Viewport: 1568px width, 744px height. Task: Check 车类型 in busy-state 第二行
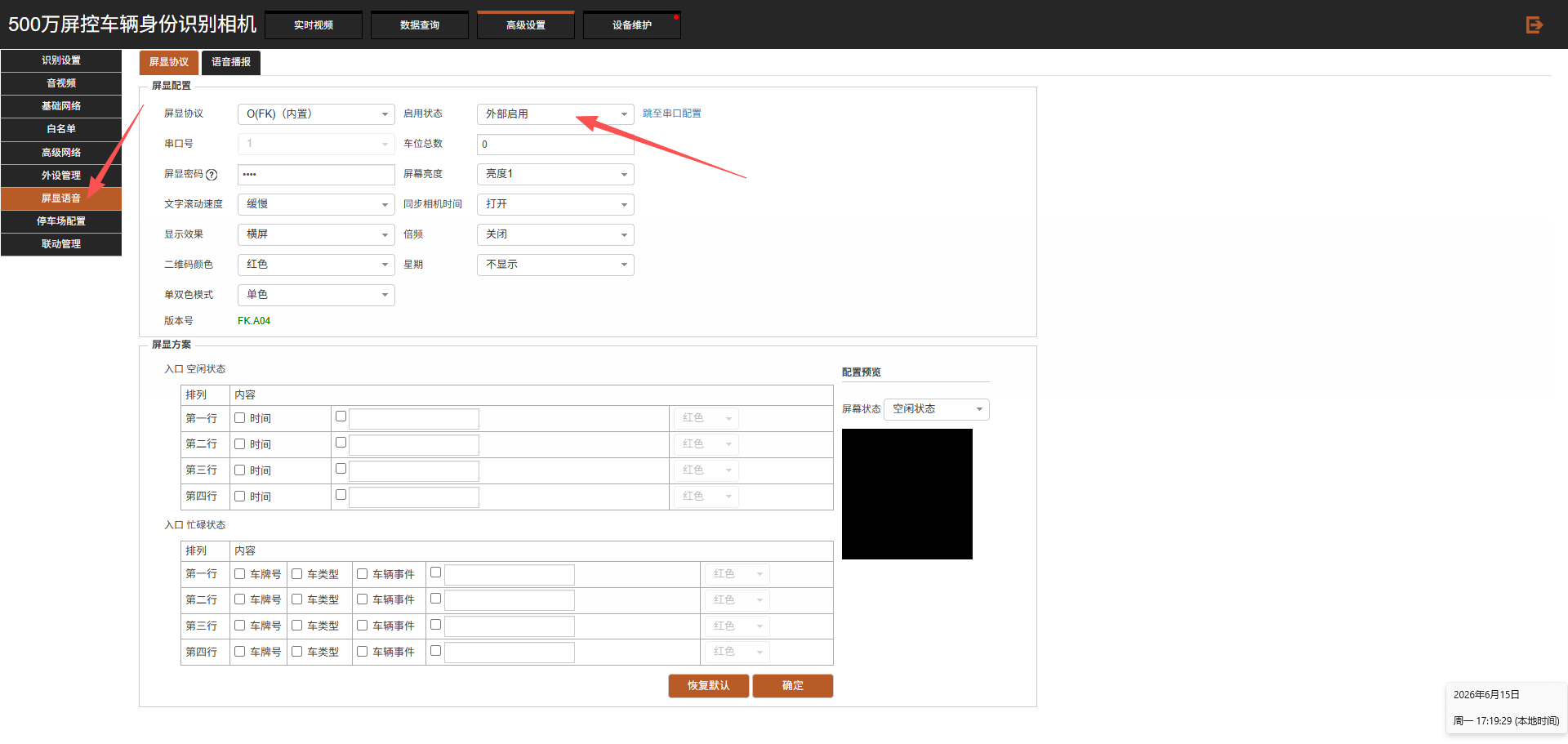pyautogui.click(x=297, y=599)
